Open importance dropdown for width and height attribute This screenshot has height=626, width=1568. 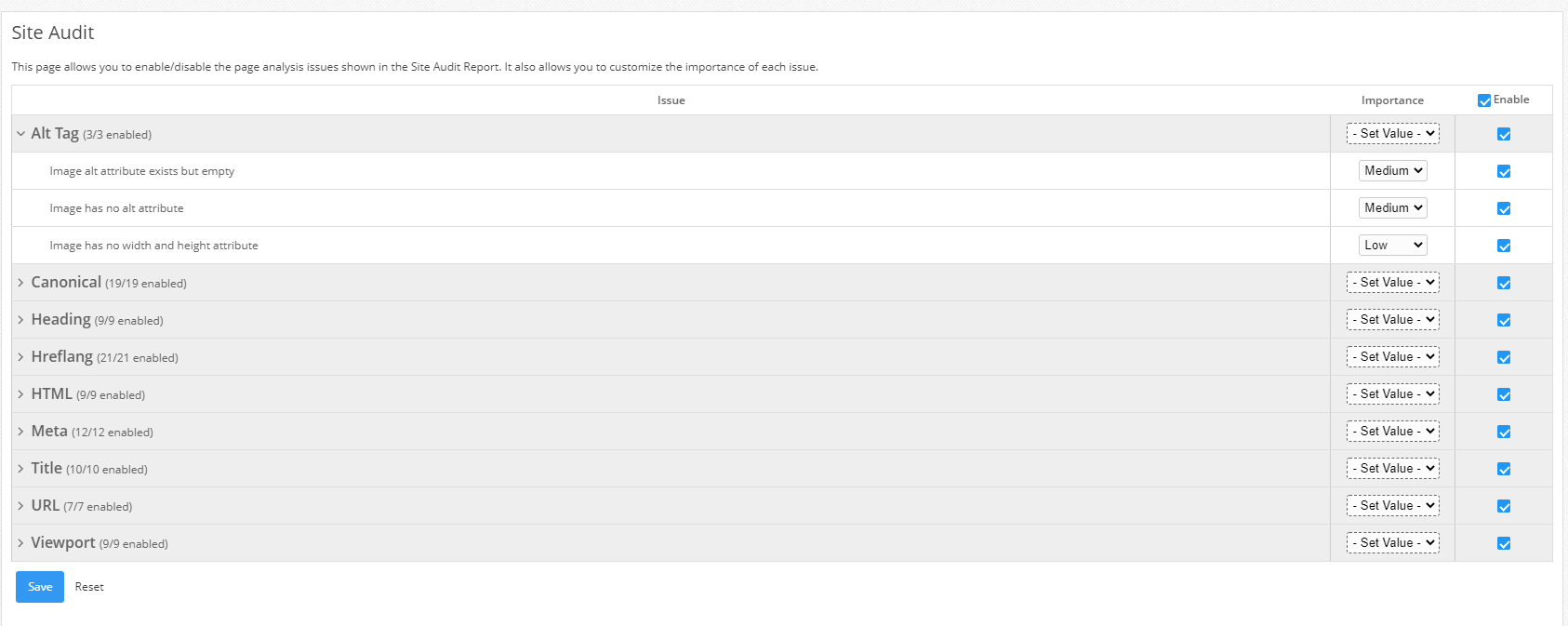click(x=1392, y=246)
